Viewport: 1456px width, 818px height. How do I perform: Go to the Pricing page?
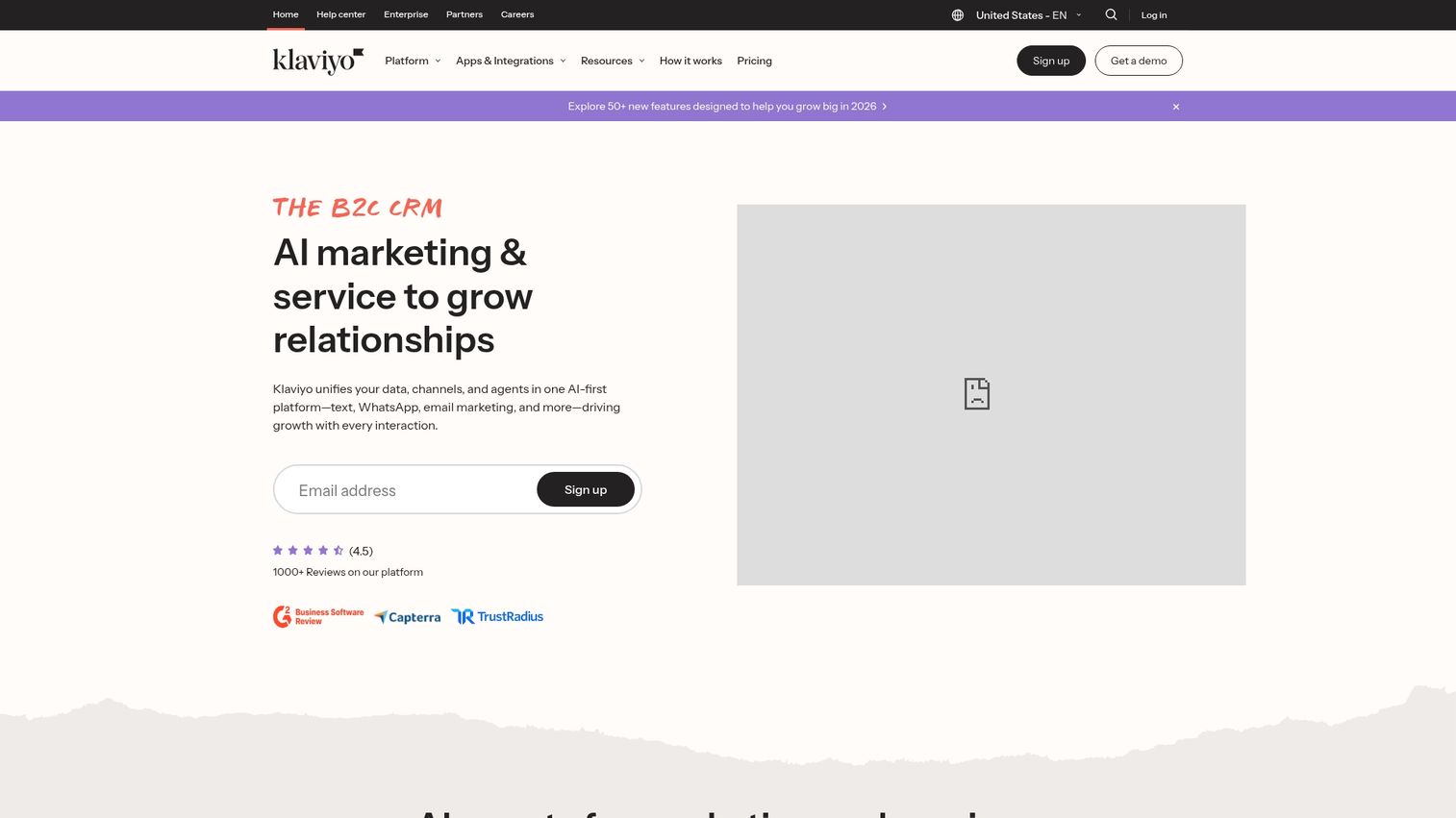click(754, 61)
